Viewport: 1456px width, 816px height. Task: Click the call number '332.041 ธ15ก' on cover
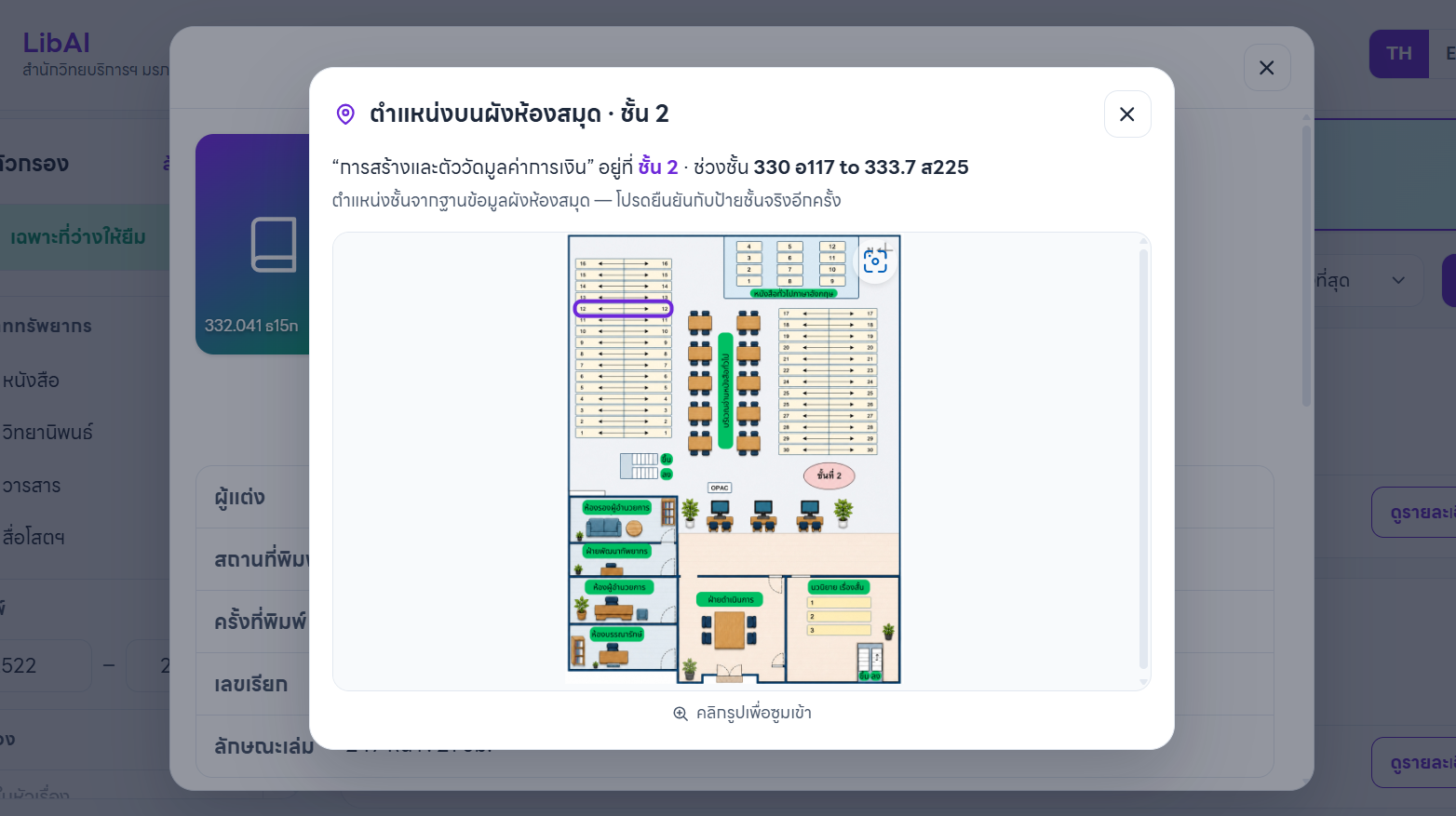(251, 326)
